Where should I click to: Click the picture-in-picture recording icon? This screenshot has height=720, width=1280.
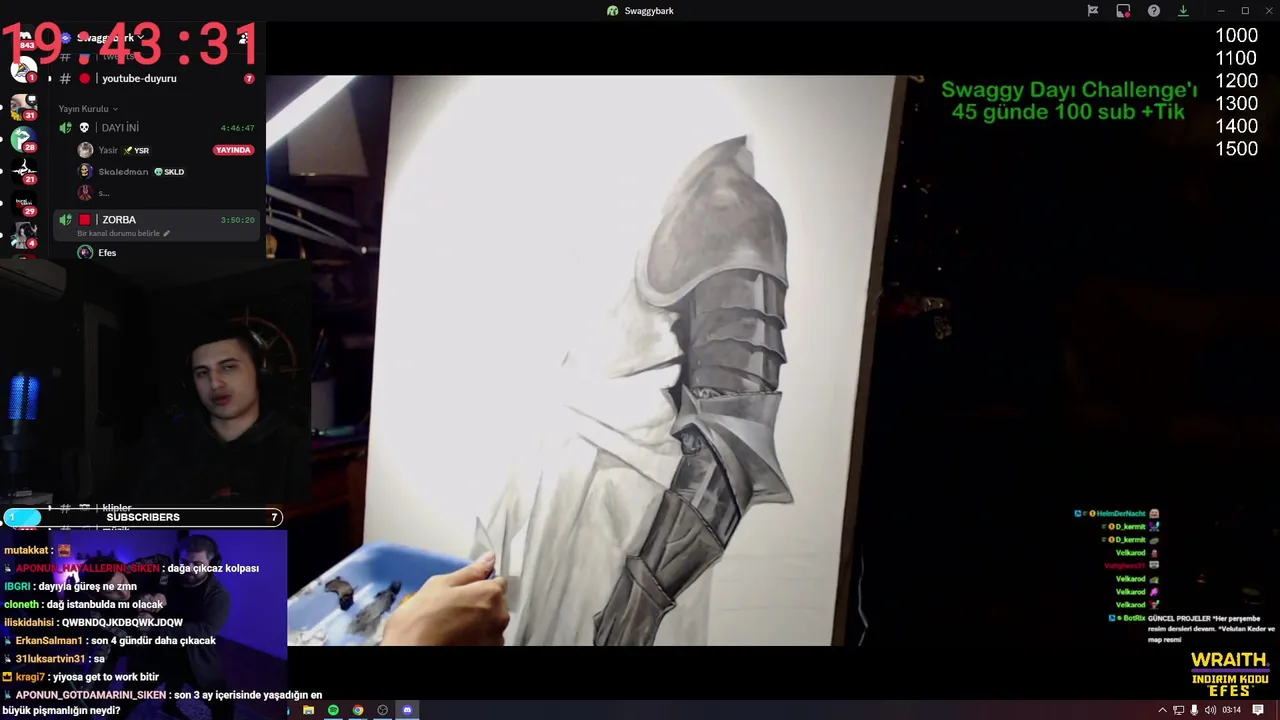point(1123,10)
